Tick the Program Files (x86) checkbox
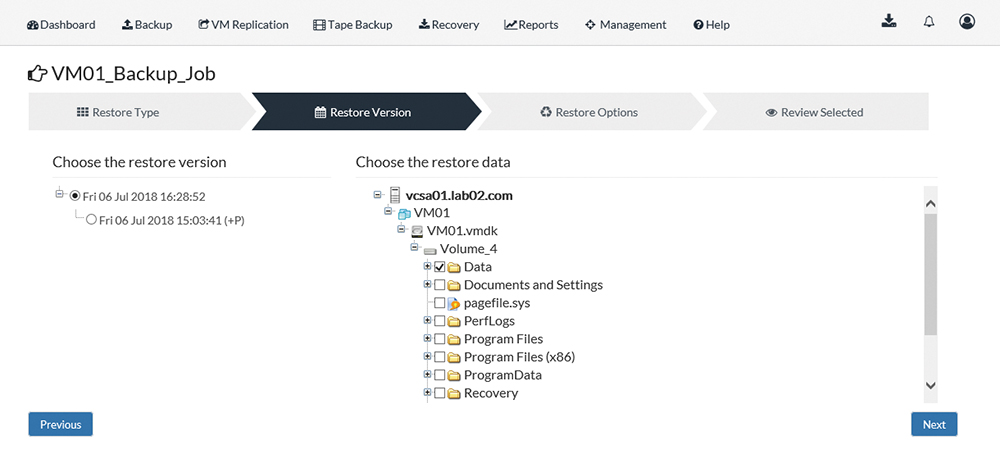 (439, 357)
